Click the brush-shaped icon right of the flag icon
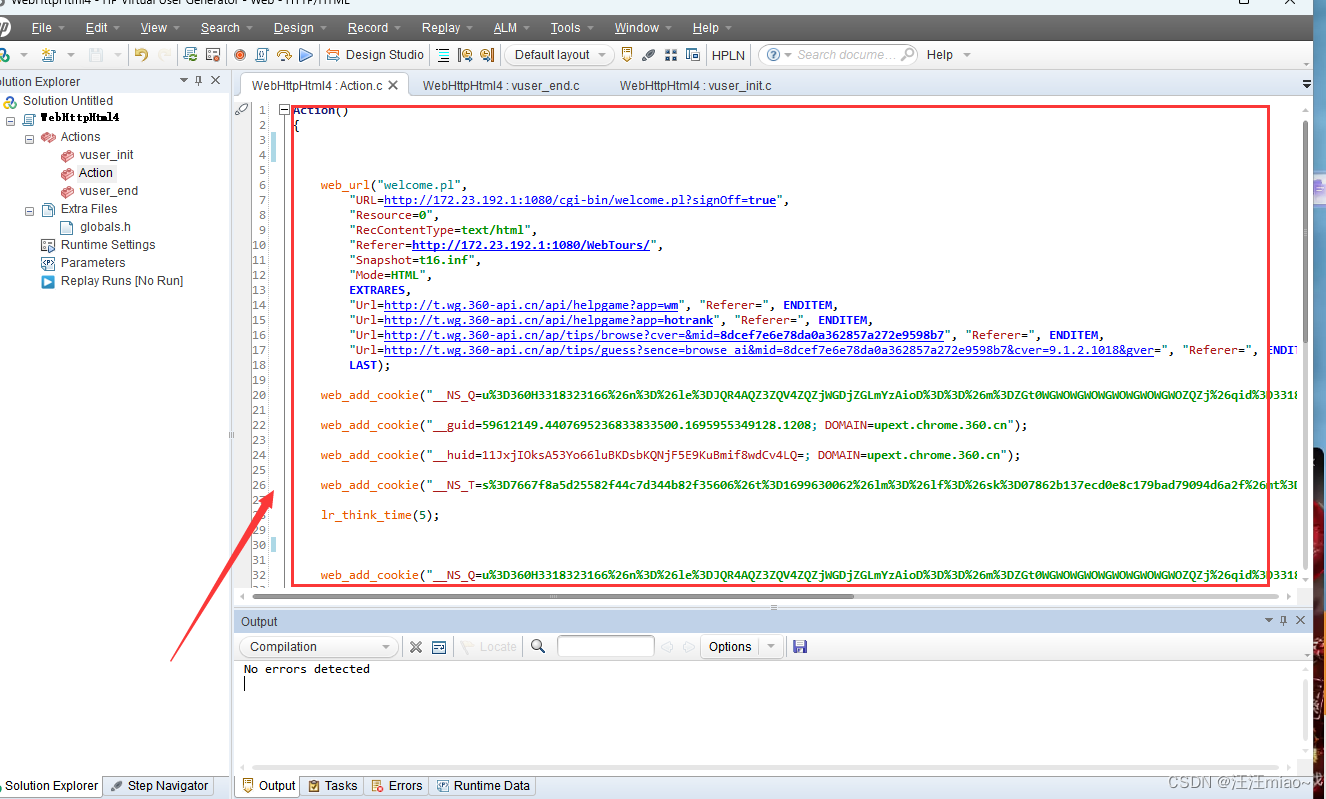This screenshot has height=799, width=1326. coord(649,55)
